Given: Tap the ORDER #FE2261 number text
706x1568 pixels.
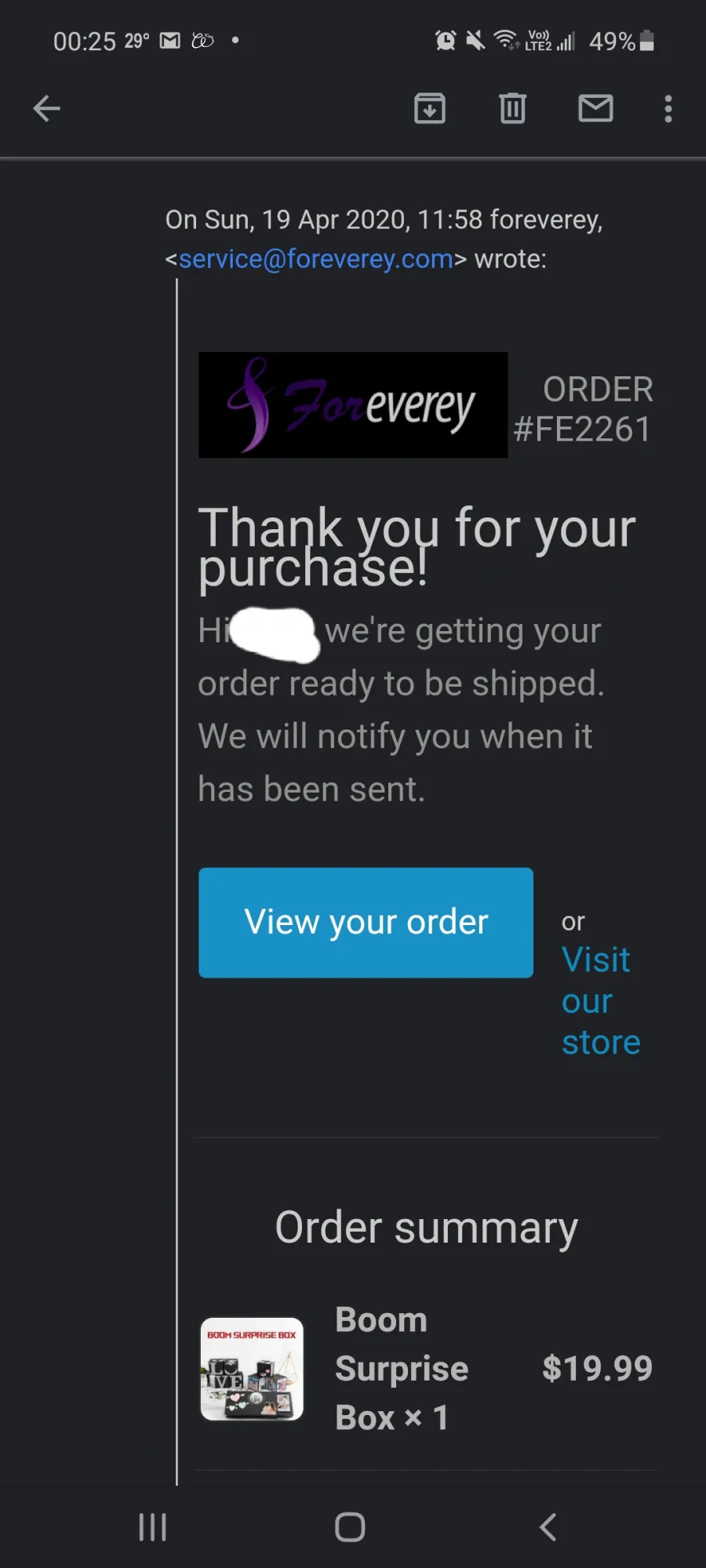Looking at the screenshot, I should 582,409.
